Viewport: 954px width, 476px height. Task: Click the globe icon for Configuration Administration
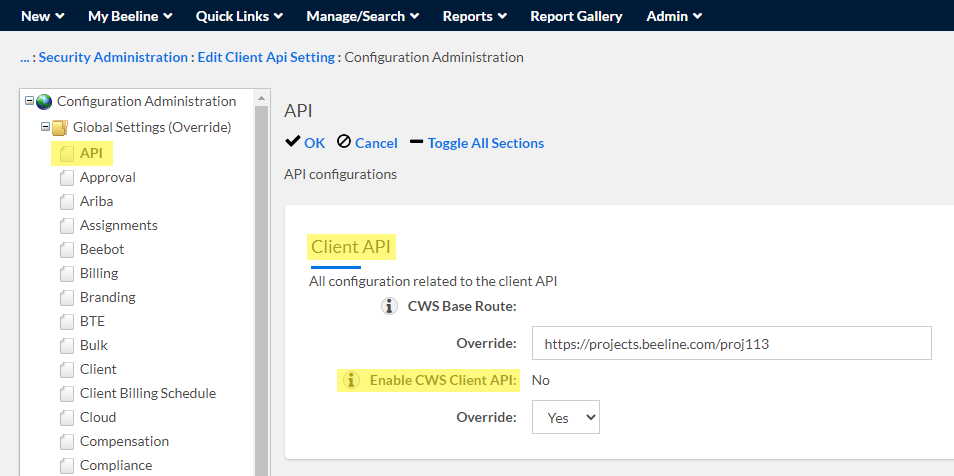pyautogui.click(x=44, y=102)
